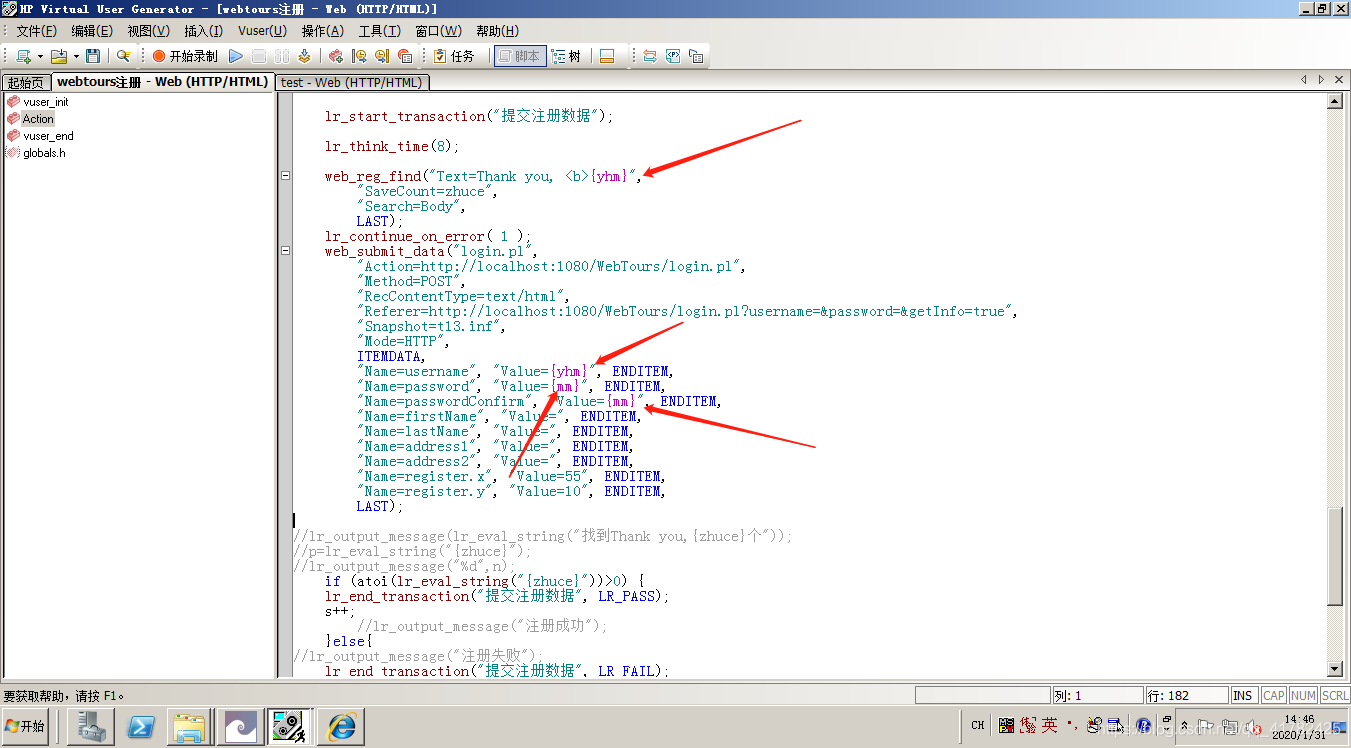Select the webtours注册 script tab

tap(162, 82)
